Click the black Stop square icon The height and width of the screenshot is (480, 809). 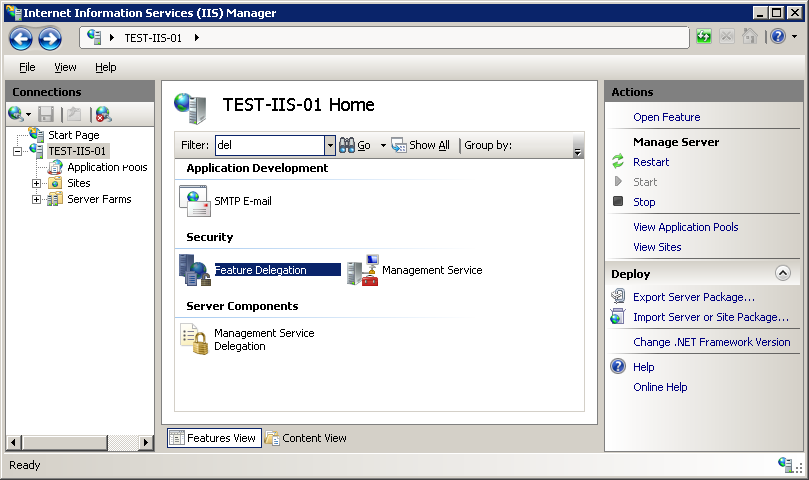coord(618,201)
